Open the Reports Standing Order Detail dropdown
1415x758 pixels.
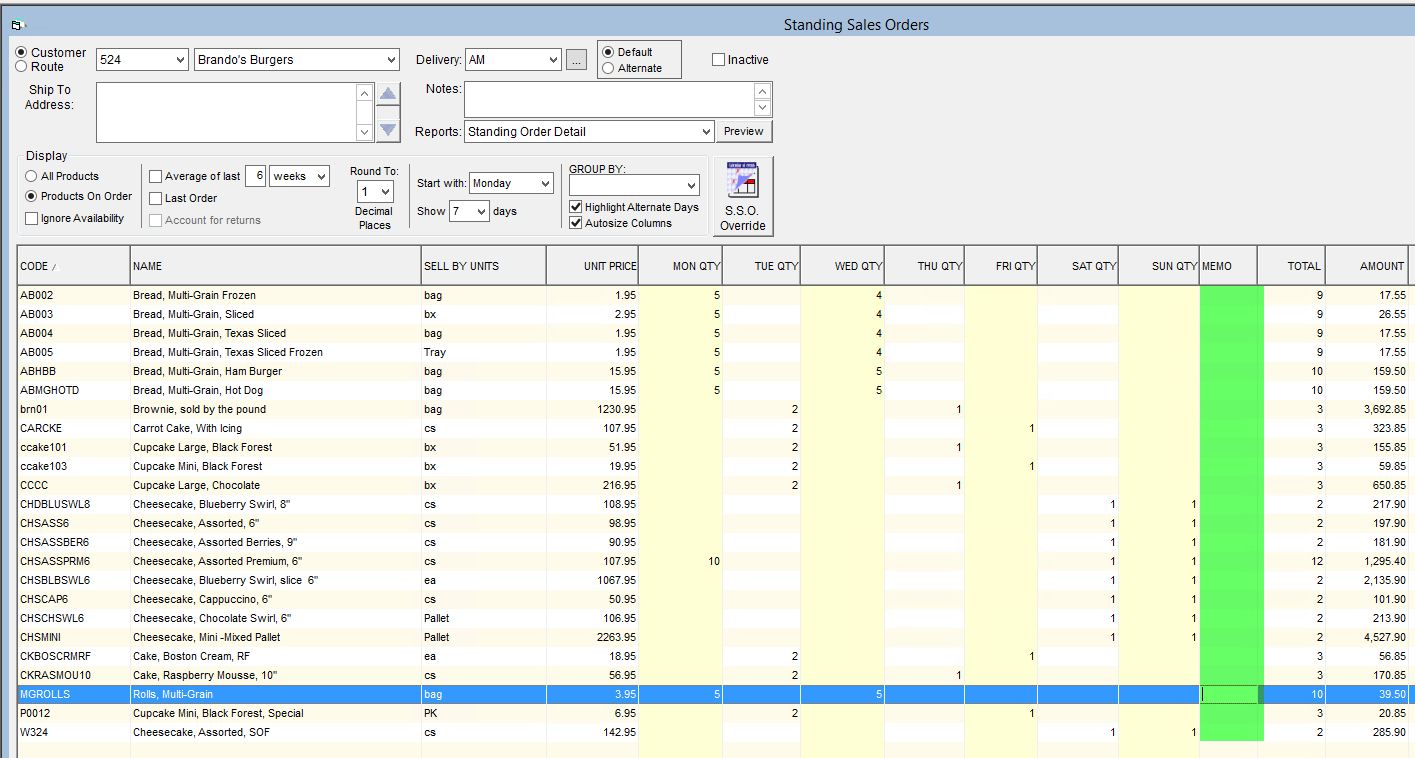(x=705, y=131)
